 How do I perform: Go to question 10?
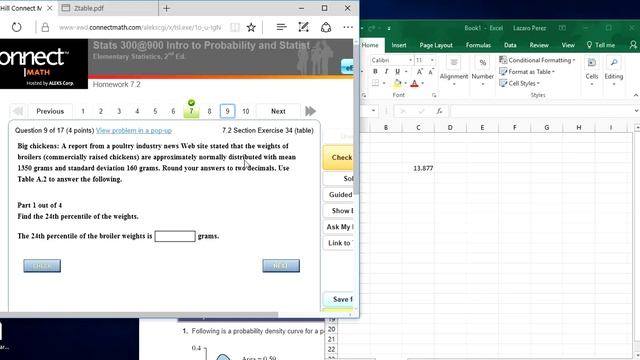[x=245, y=111]
